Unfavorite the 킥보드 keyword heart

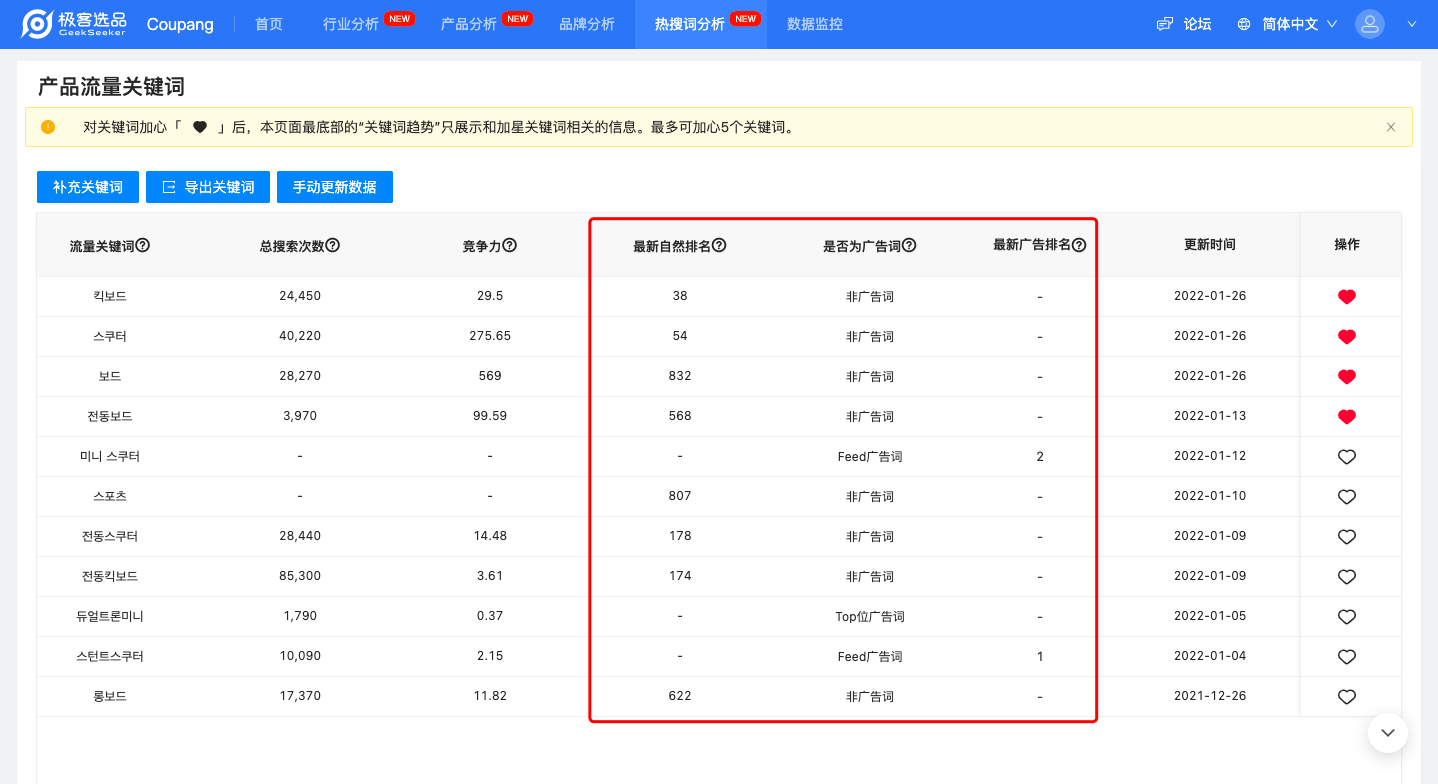[x=1347, y=297]
